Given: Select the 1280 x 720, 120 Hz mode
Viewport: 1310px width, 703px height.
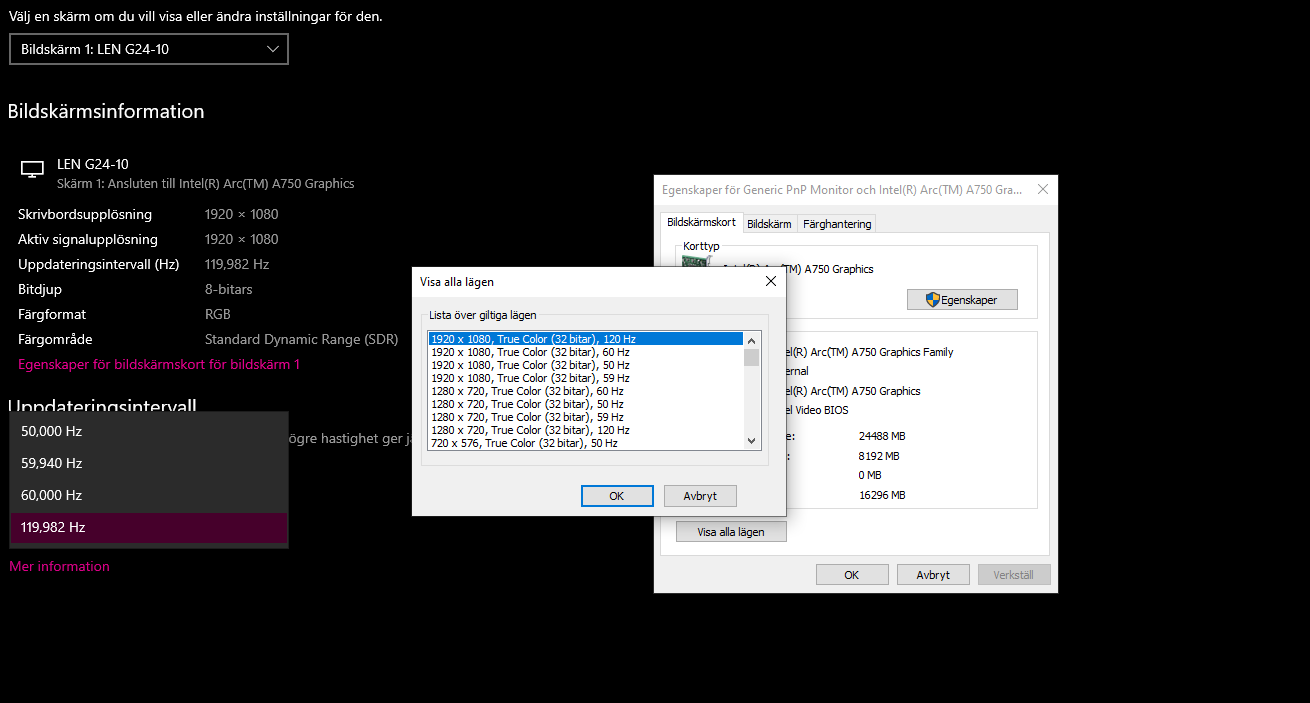Looking at the screenshot, I should tap(530, 430).
